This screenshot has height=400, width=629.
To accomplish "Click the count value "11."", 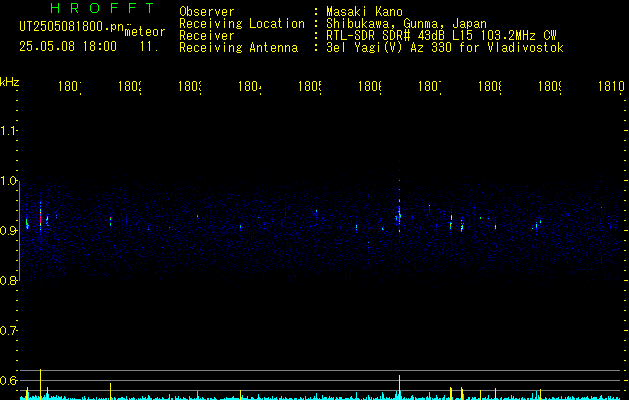I will [x=149, y=47].
